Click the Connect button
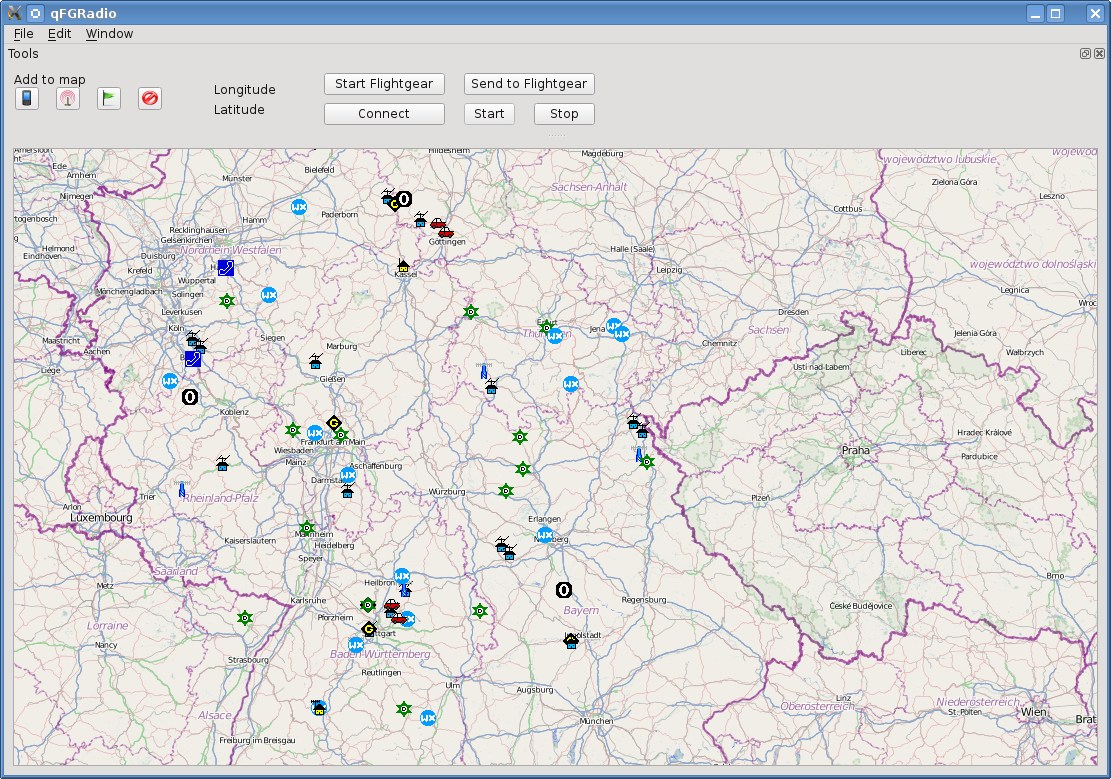1111x779 pixels. click(x=384, y=113)
